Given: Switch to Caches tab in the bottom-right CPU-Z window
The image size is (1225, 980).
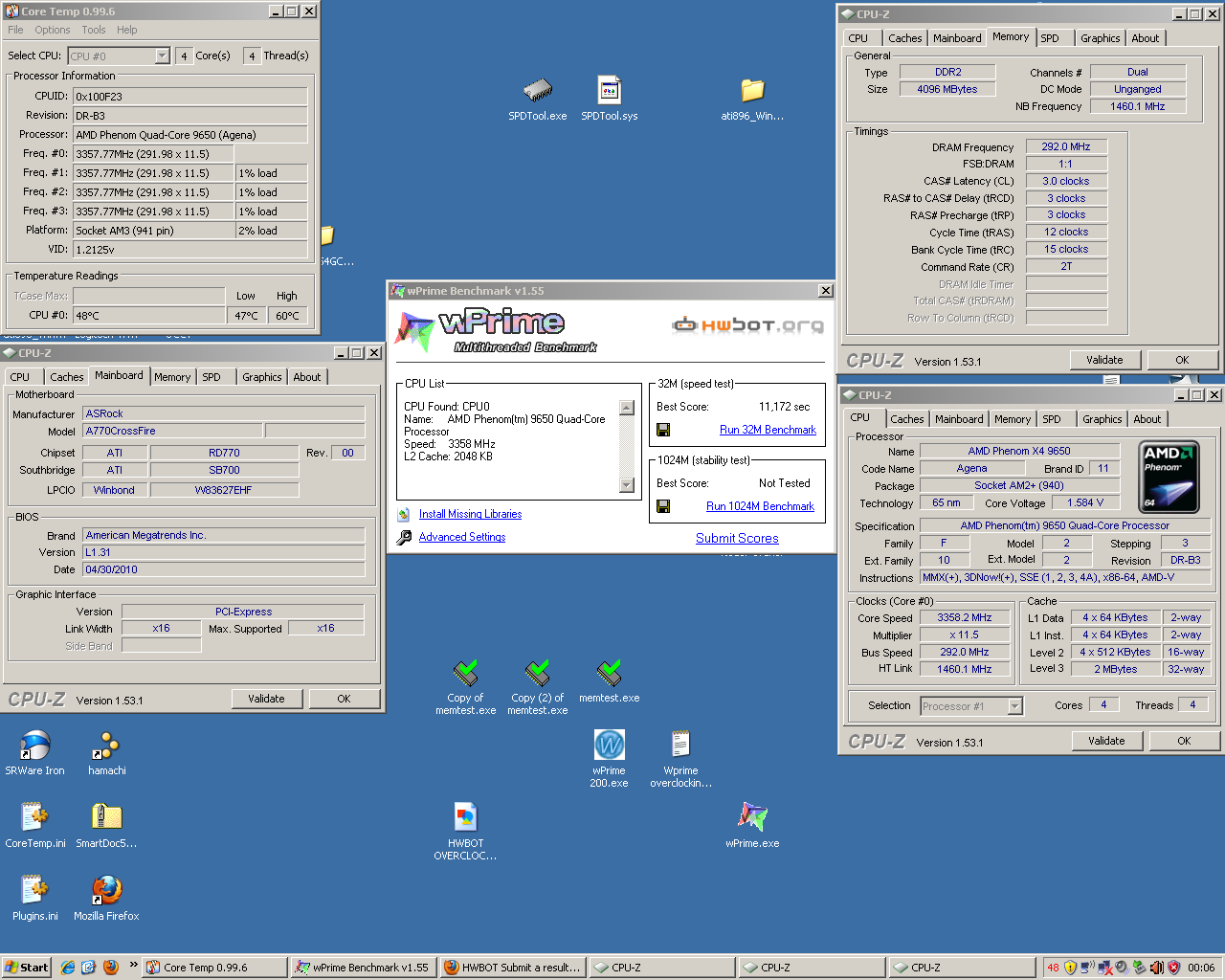Looking at the screenshot, I should coord(907,419).
